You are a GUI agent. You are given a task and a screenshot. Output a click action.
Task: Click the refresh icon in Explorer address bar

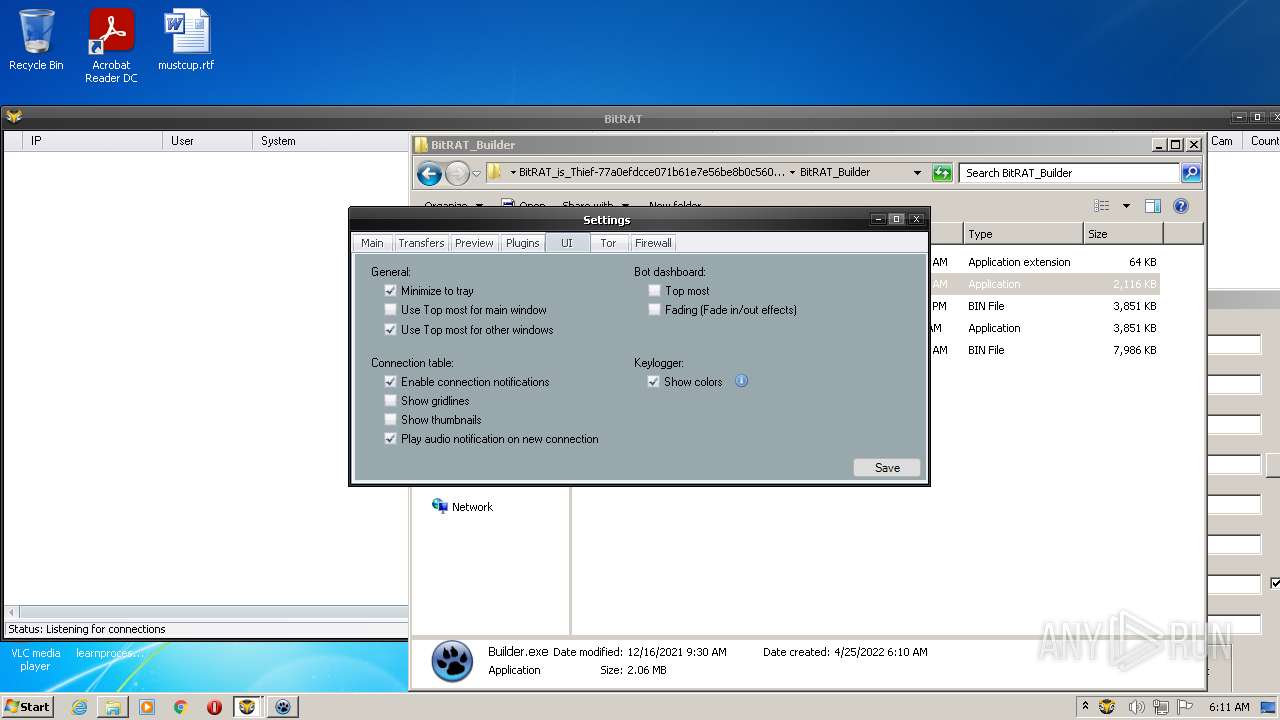(x=942, y=173)
